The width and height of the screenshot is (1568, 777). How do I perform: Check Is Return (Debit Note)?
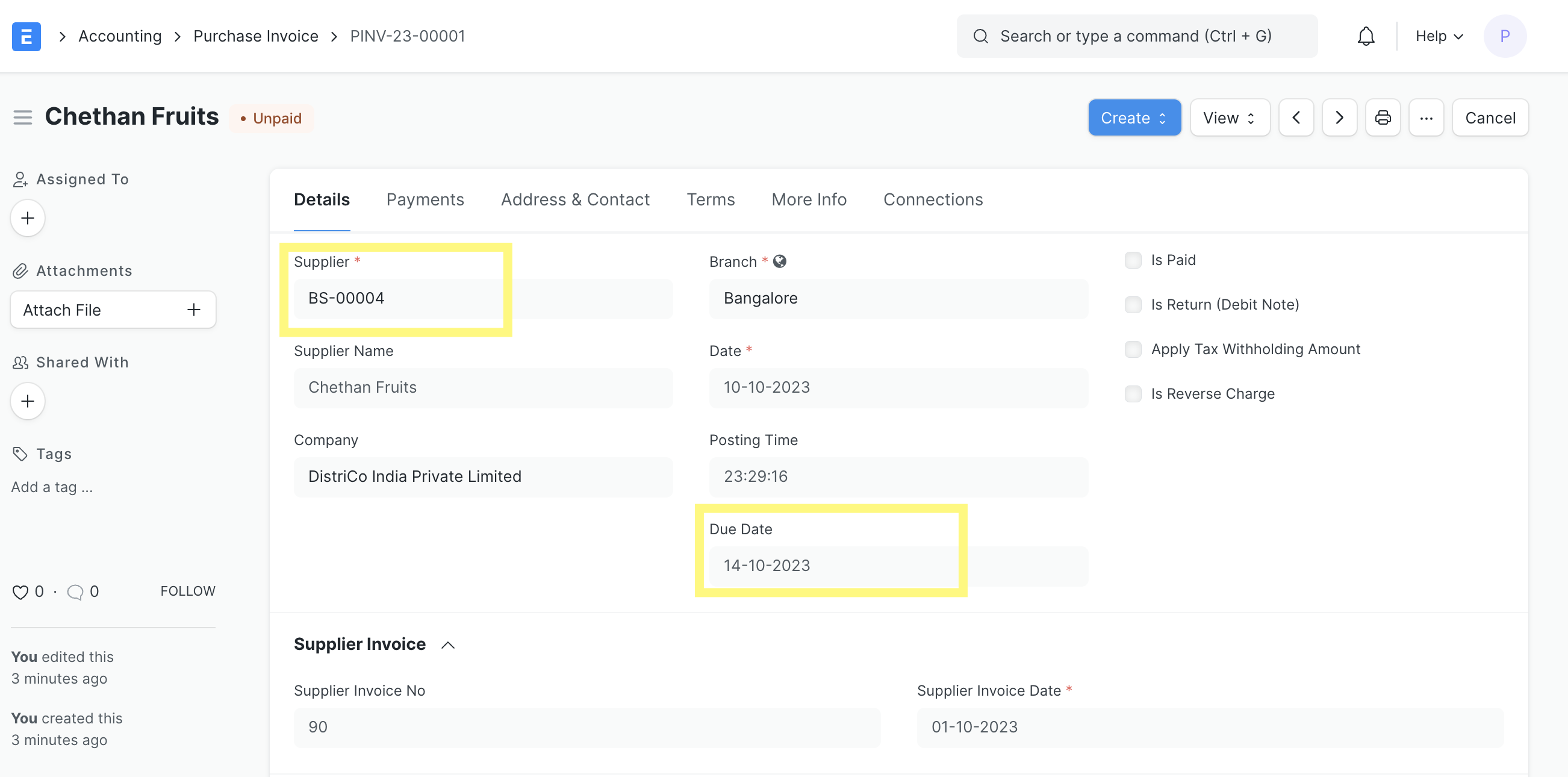(1133, 304)
